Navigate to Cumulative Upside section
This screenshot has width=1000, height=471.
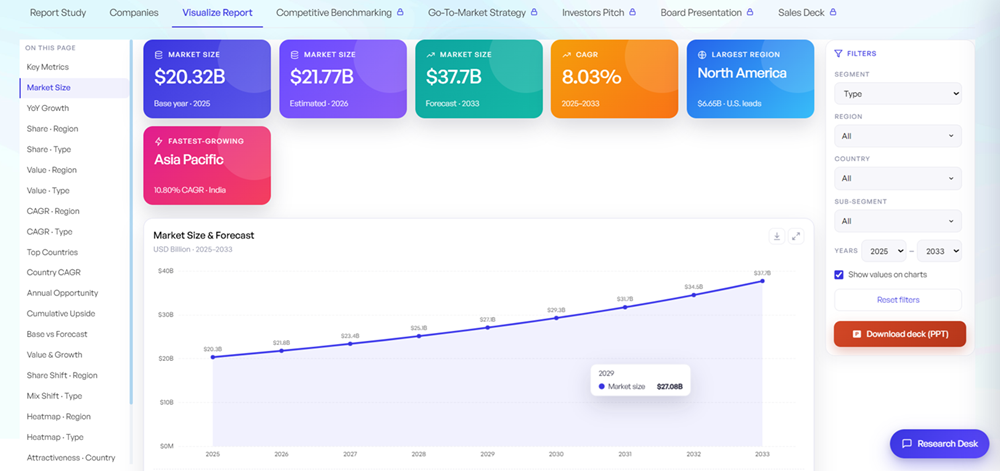point(61,314)
